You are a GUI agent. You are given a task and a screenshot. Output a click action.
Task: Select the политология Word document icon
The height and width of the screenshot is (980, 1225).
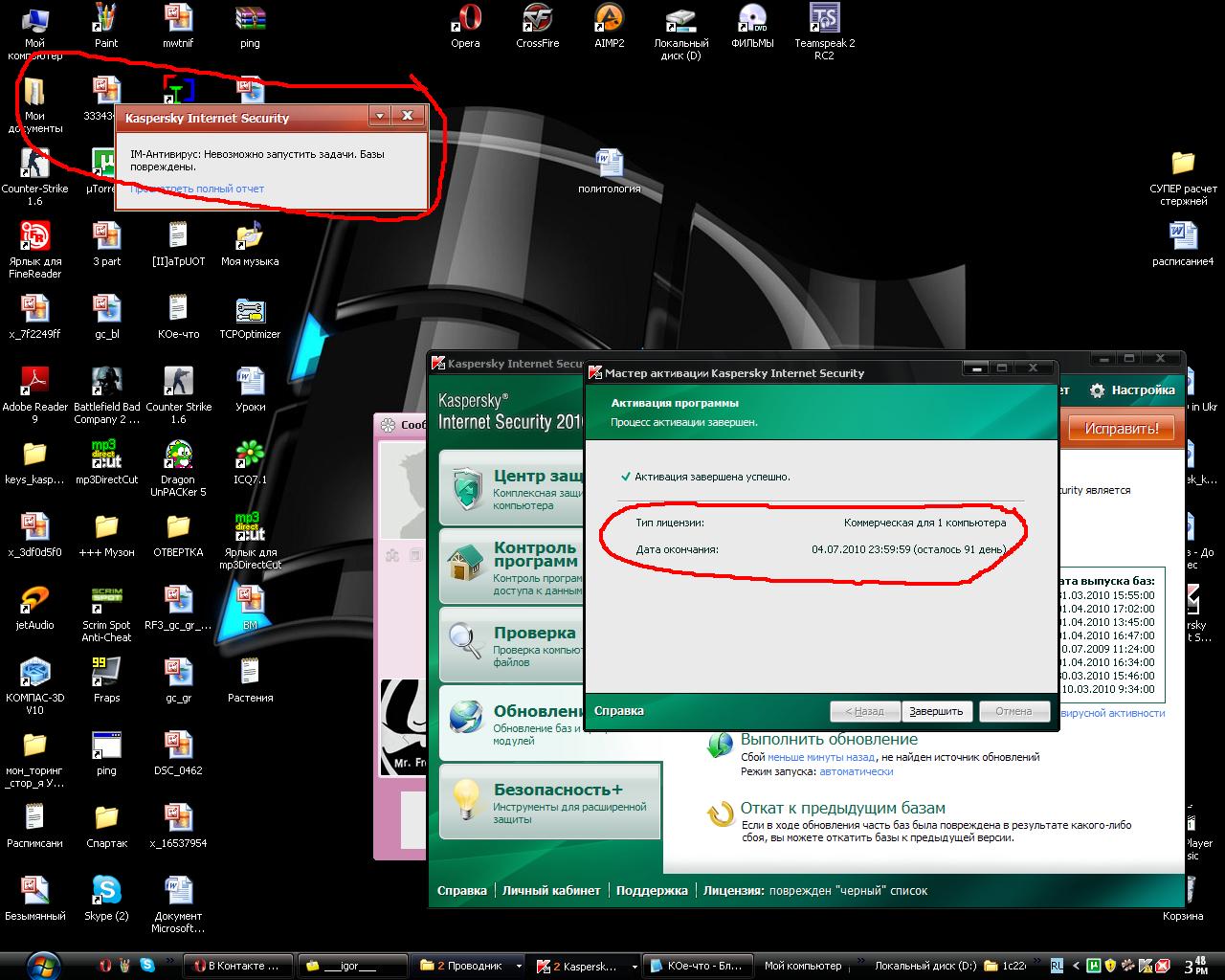tap(610, 171)
